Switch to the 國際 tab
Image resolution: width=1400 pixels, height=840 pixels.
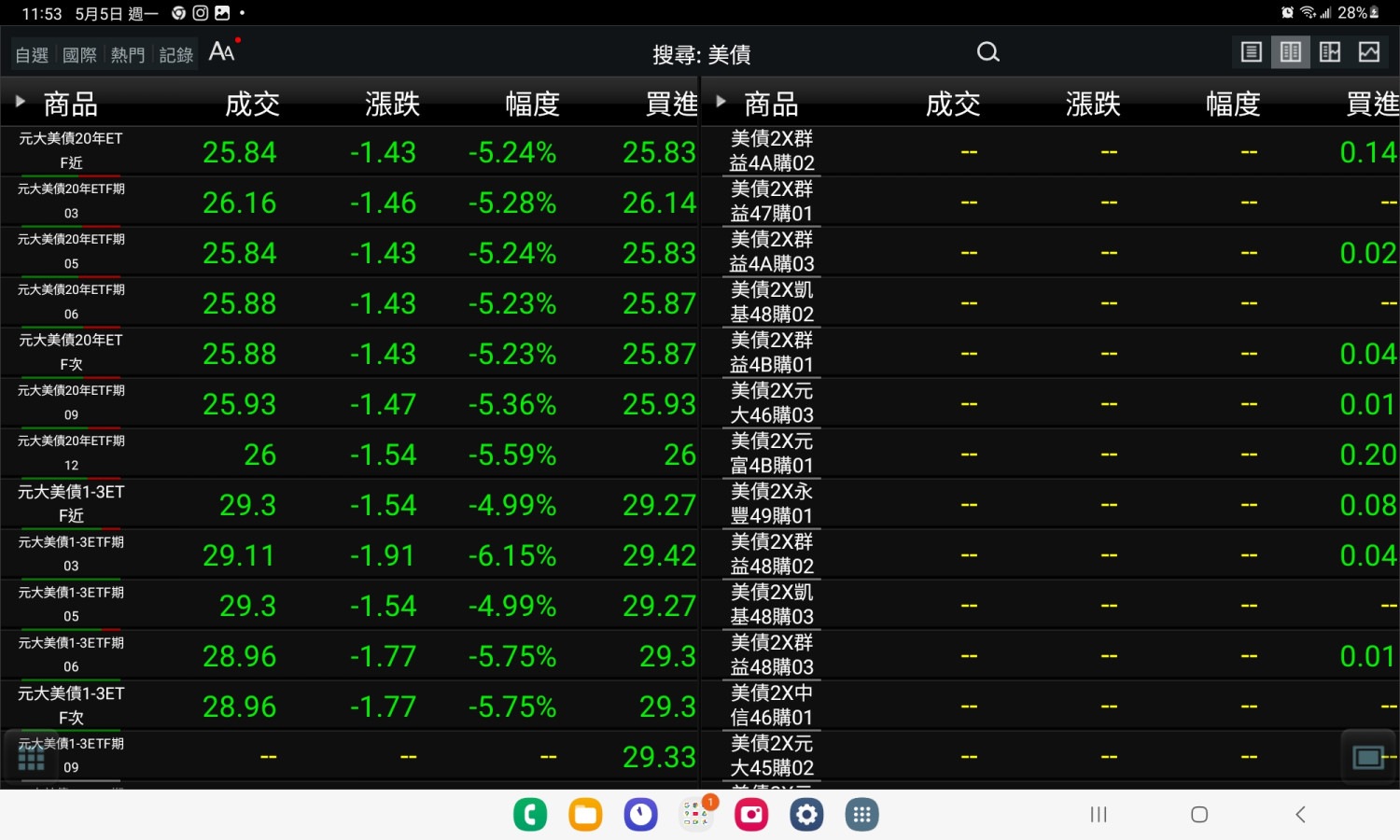[x=80, y=55]
